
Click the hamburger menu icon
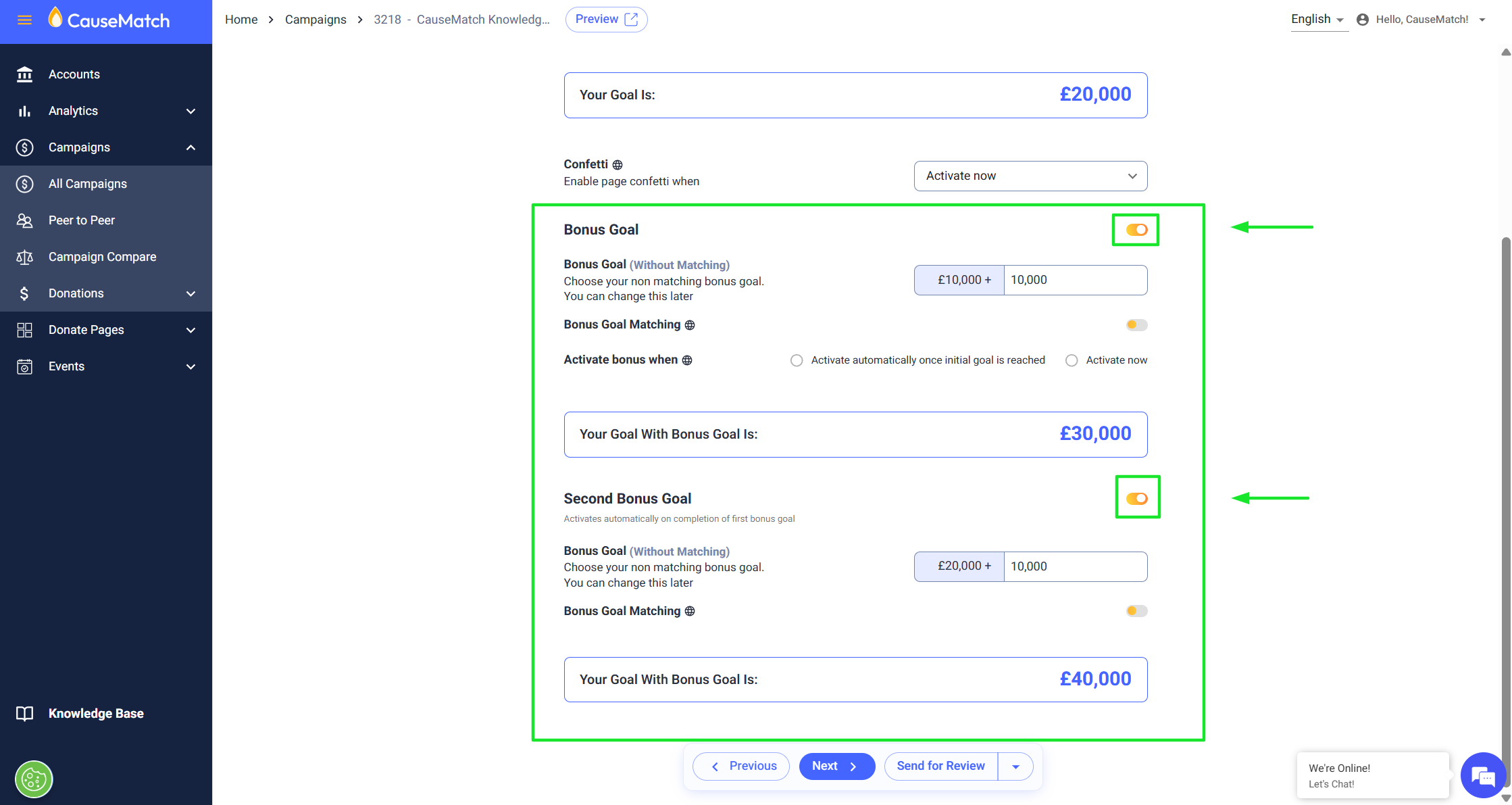[x=24, y=20]
